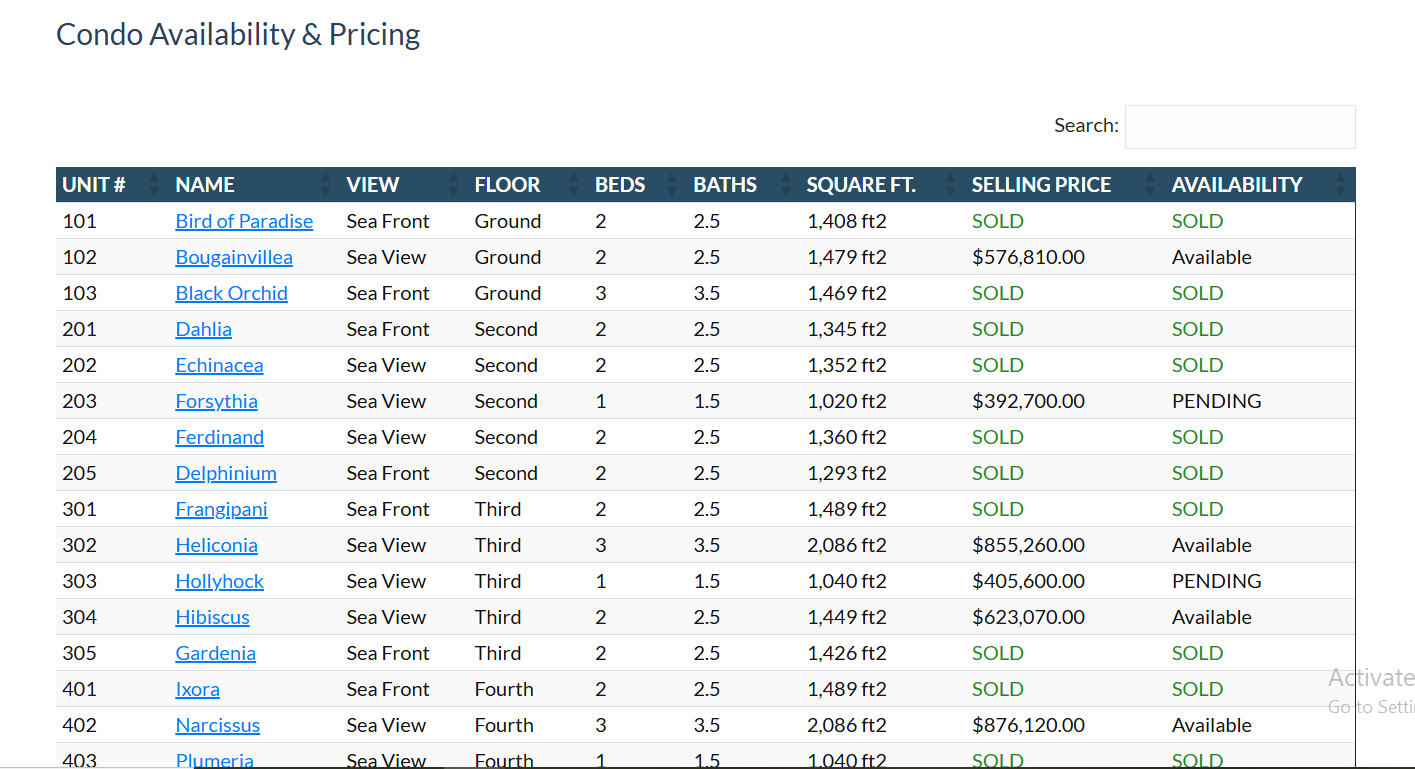Sort table by SELLING PRICE column header

1065,185
